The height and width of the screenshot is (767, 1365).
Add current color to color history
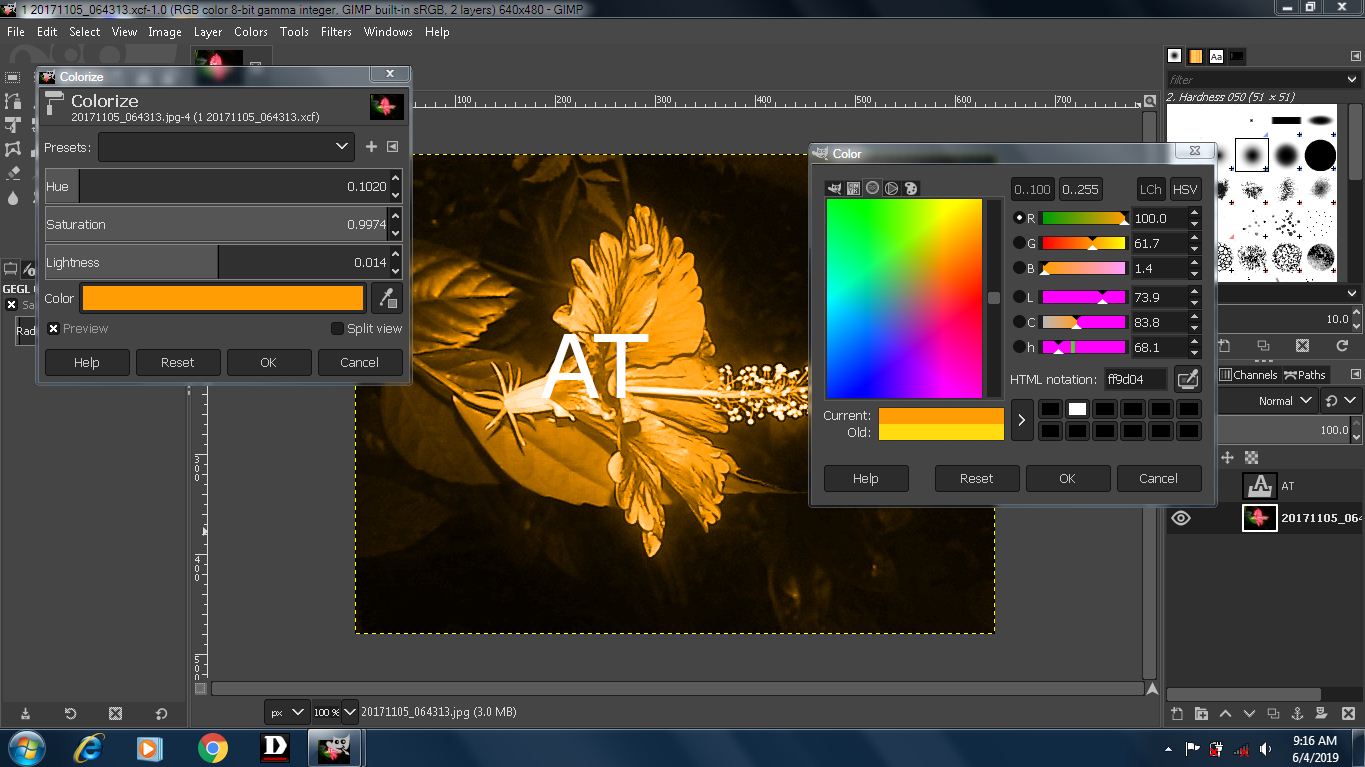click(x=1021, y=421)
